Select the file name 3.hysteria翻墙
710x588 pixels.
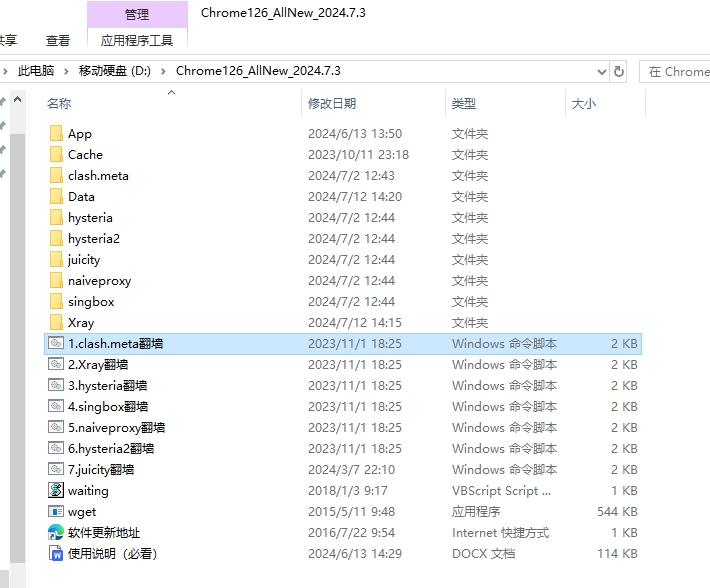[108, 386]
